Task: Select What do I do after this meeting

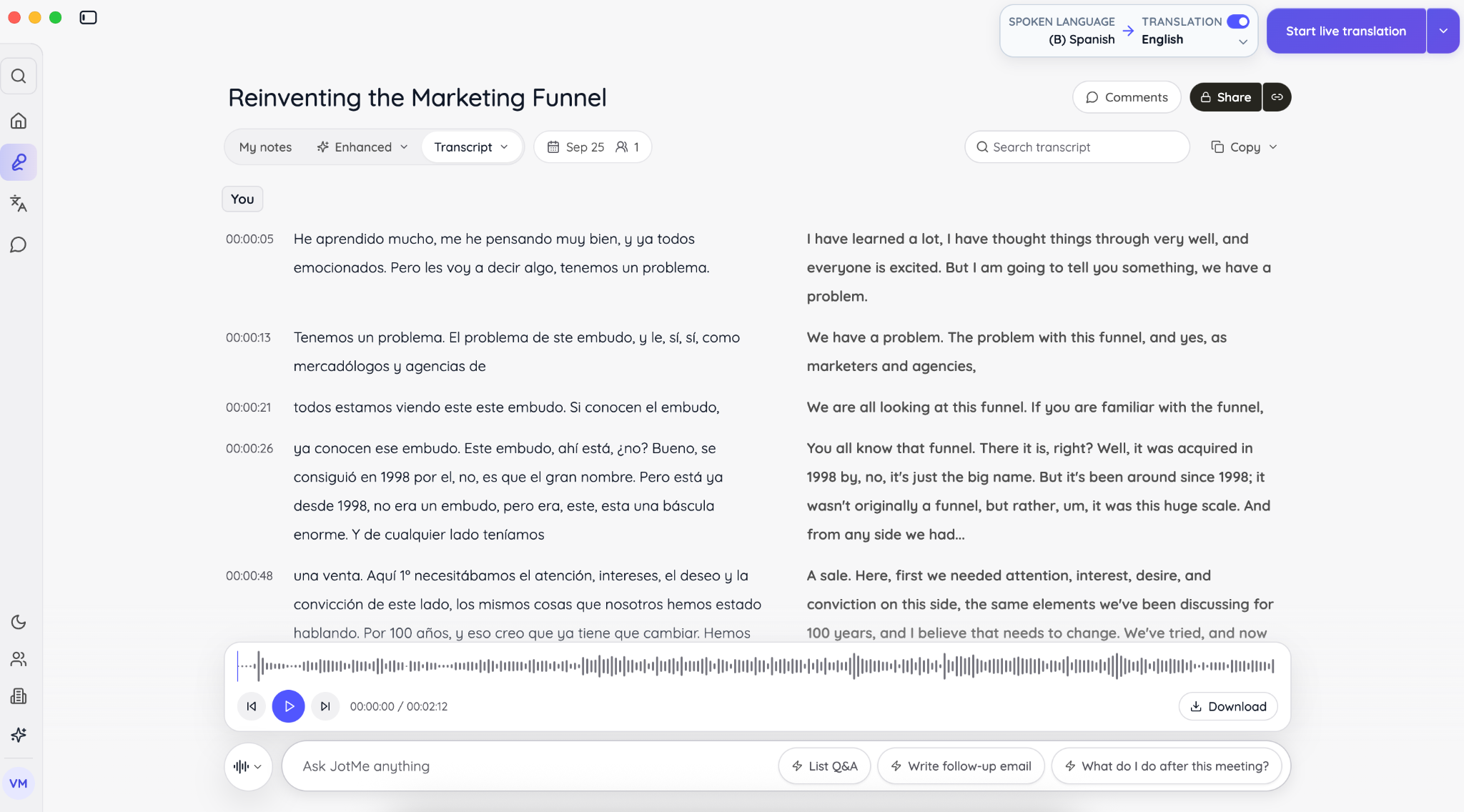Action: tap(1167, 766)
